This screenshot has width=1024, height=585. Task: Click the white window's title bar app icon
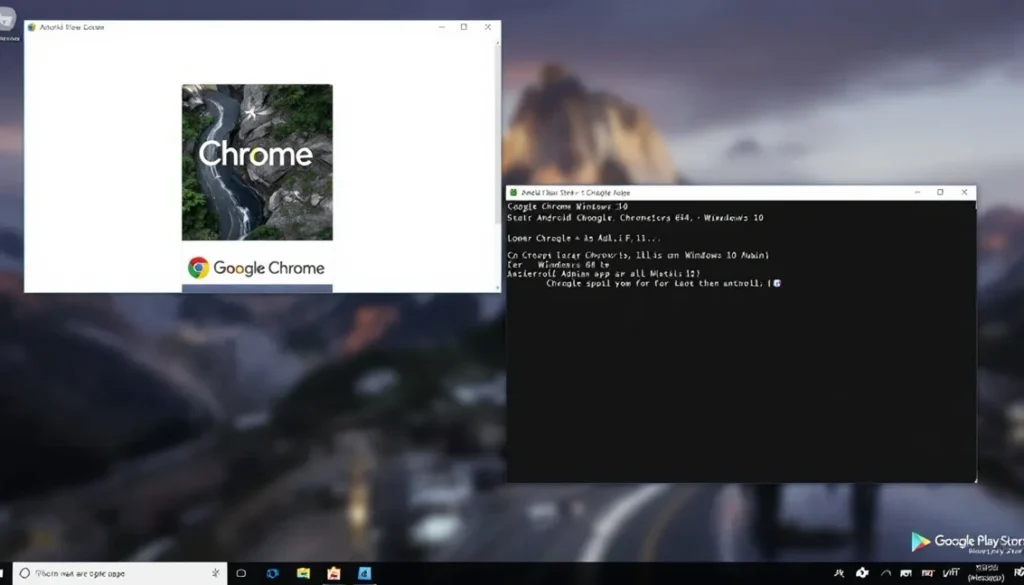(x=31, y=27)
